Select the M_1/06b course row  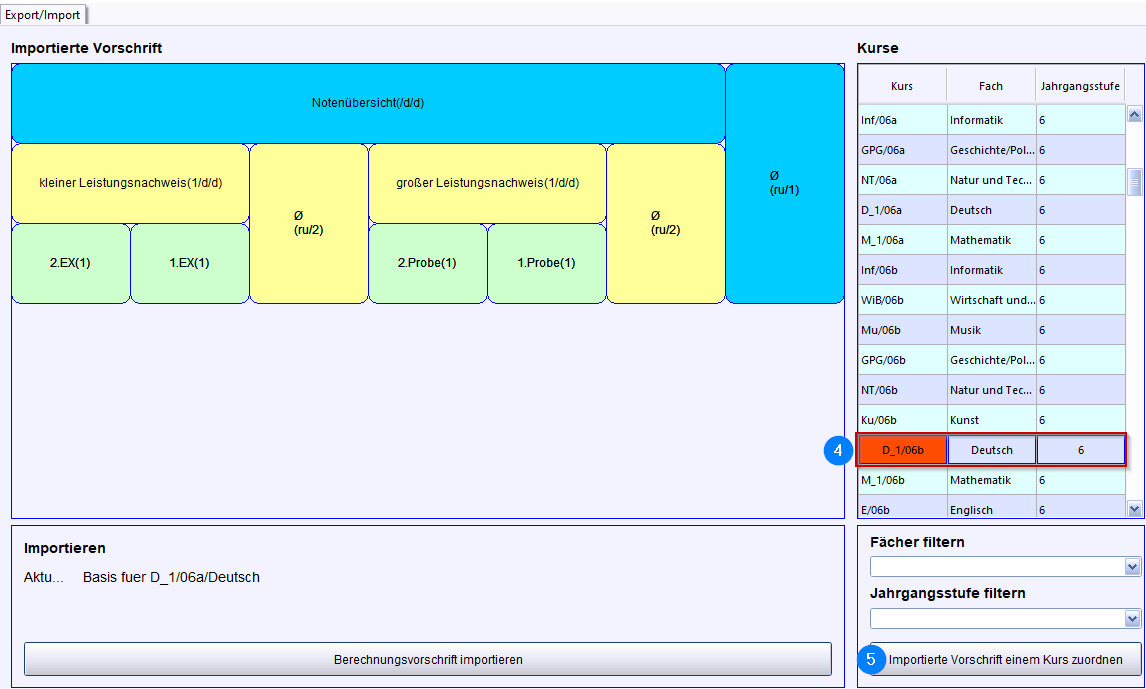[992, 480]
